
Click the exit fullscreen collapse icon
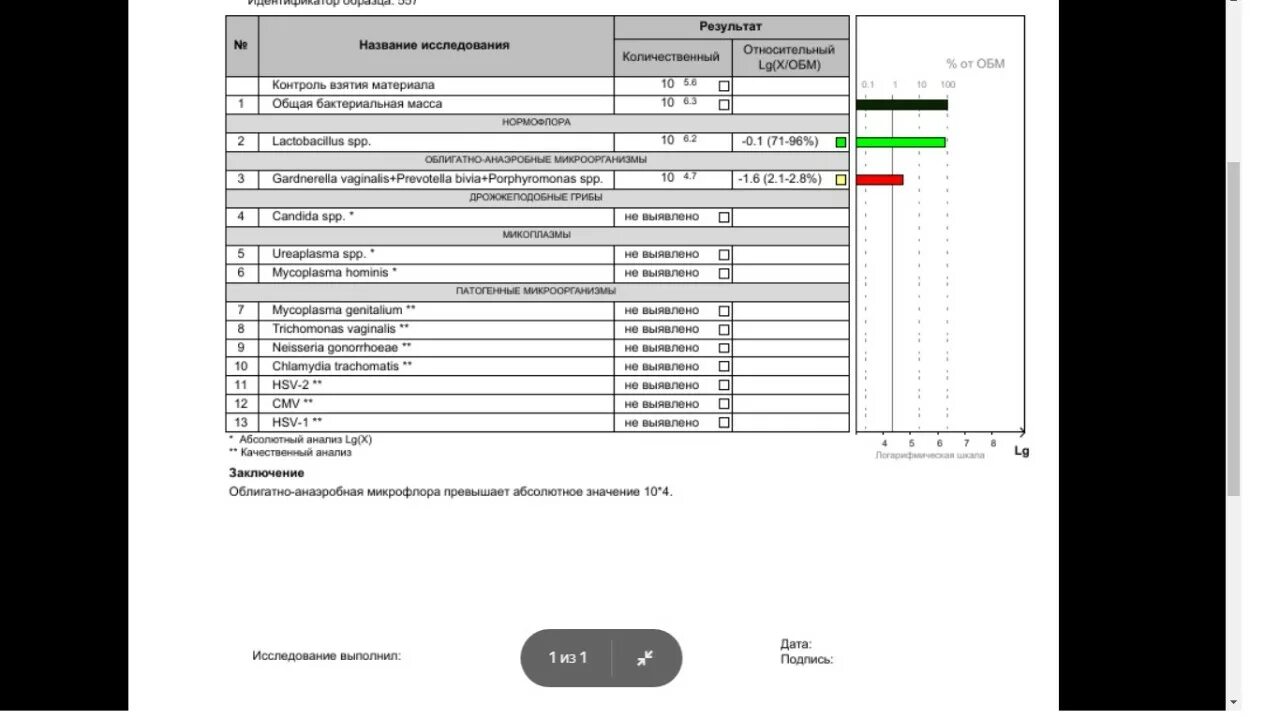point(645,658)
